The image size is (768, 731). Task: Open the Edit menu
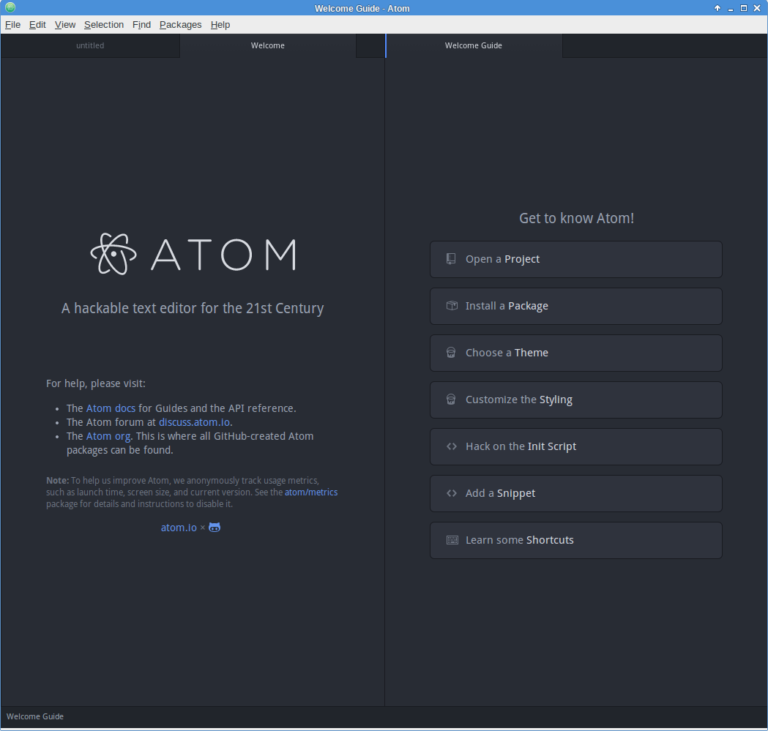pyautogui.click(x=37, y=24)
